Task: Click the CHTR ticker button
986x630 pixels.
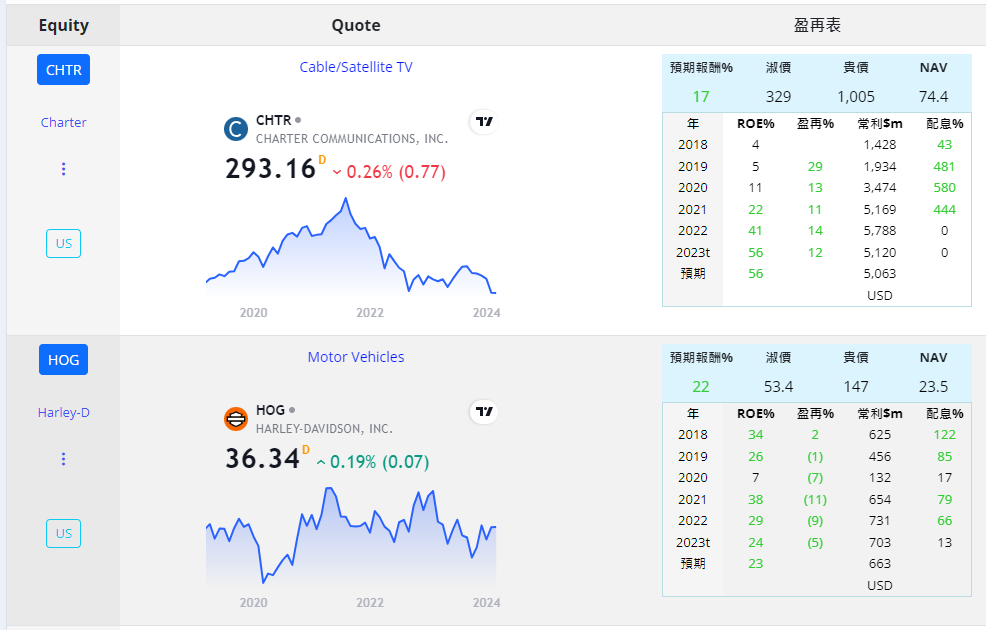Action: (x=64, y=70)
